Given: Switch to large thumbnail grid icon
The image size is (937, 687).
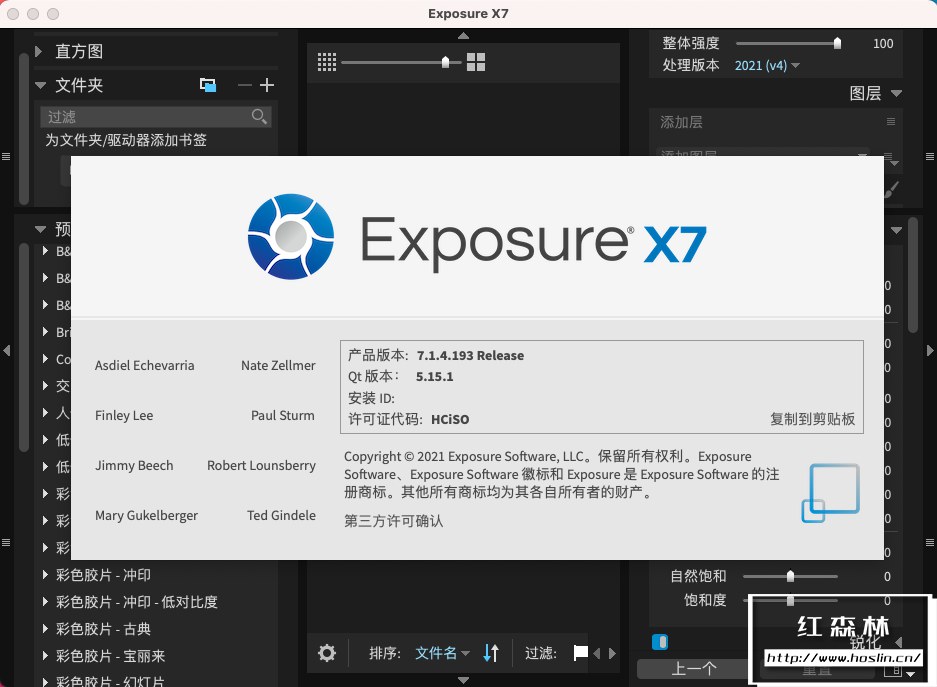Looking at the screenshot, I should click(476, 62).
